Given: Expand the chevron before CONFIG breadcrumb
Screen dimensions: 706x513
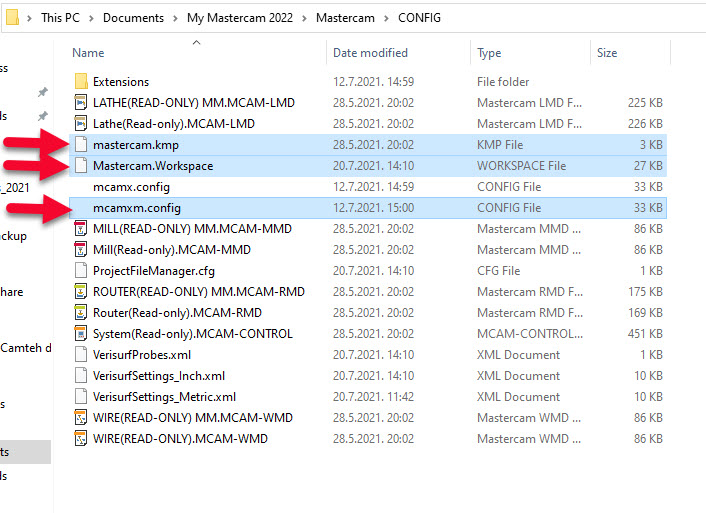Looking at the screenshot, I should (x=386, y=18).
